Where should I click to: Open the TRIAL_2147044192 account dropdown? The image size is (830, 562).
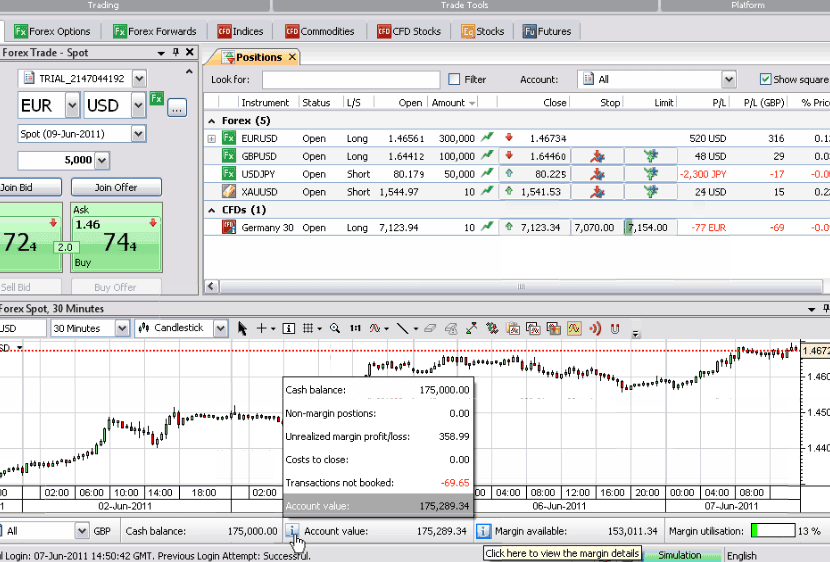tap(139, 79)
